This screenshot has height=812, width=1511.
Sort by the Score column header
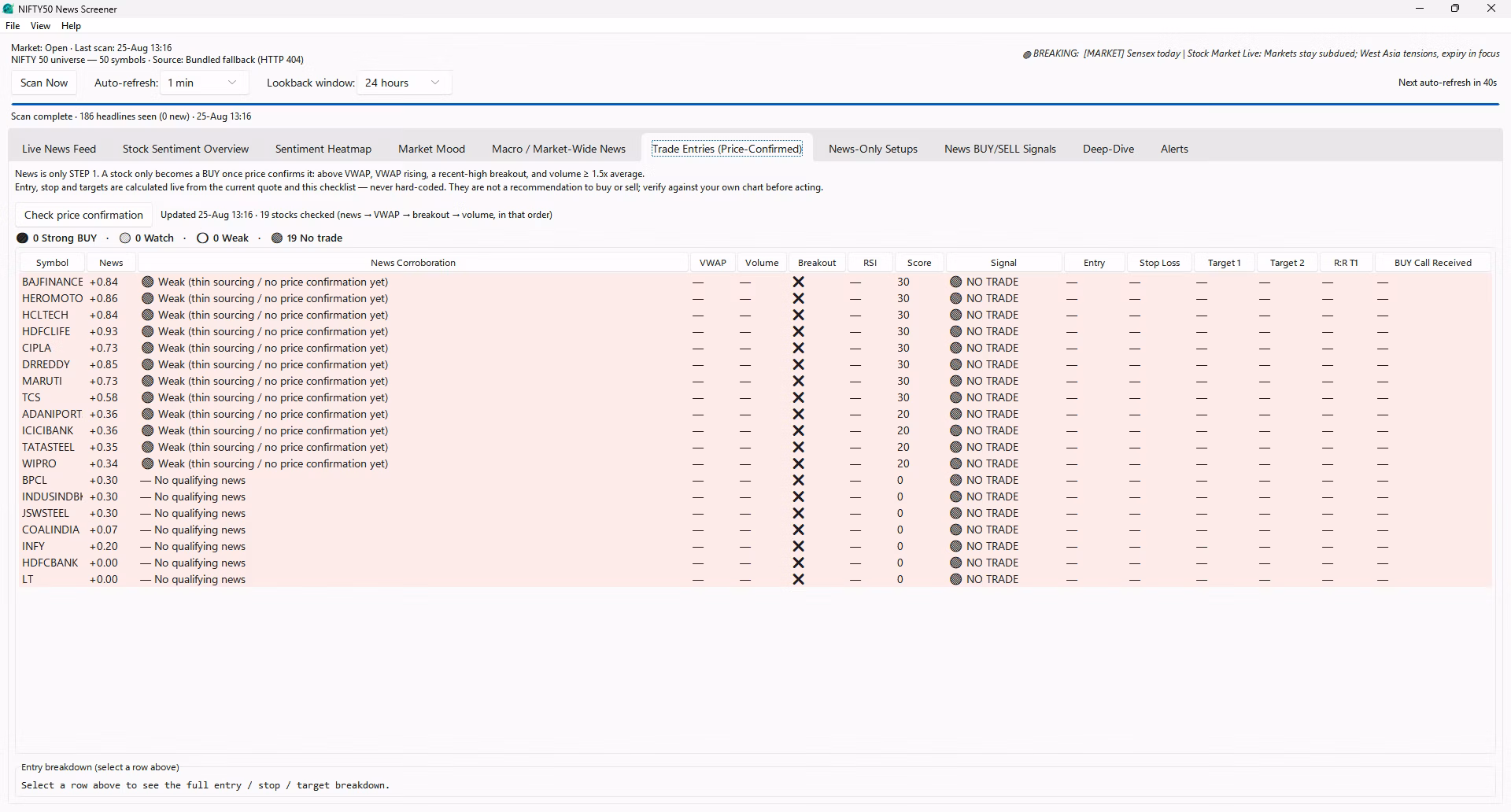point(919,263)
